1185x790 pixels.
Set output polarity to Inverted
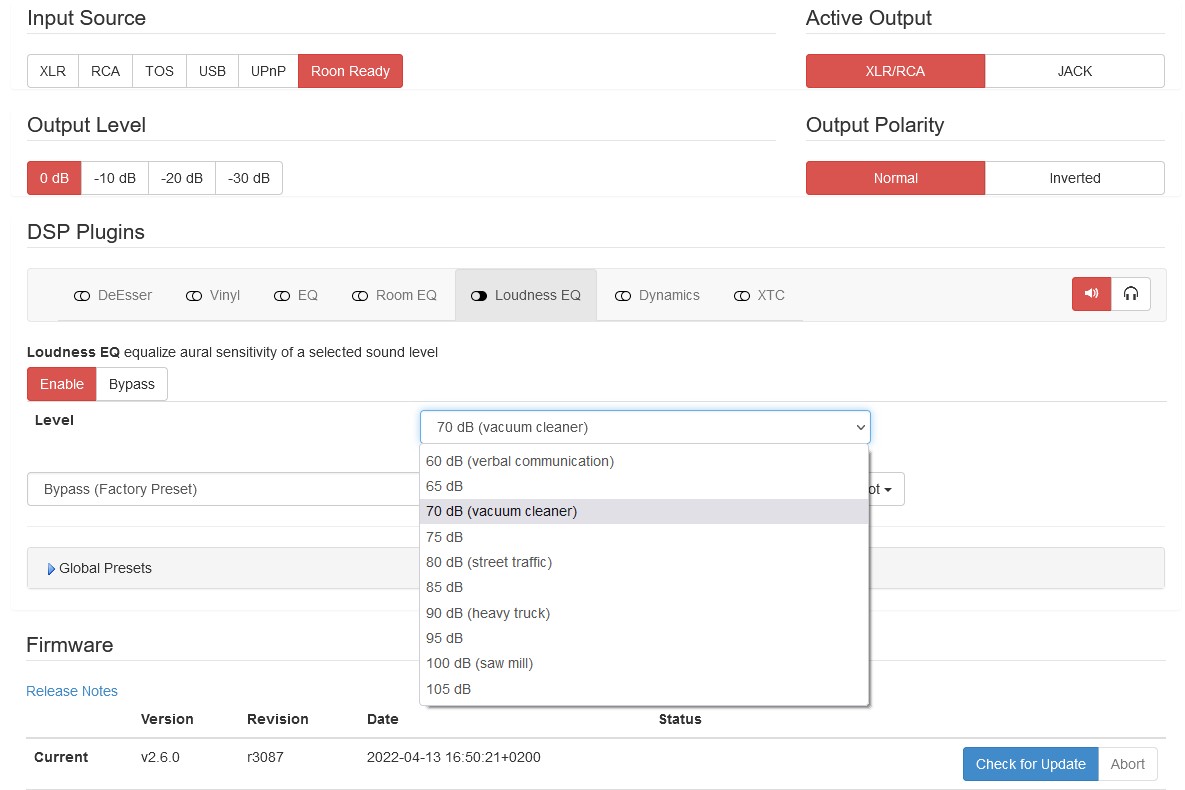[1075, 178]
